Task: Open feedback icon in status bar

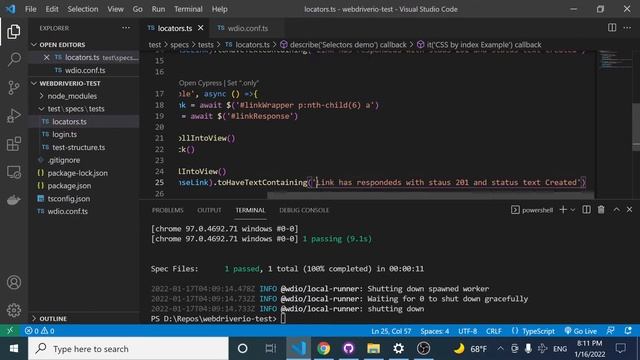Action: (x=610, y=331)
